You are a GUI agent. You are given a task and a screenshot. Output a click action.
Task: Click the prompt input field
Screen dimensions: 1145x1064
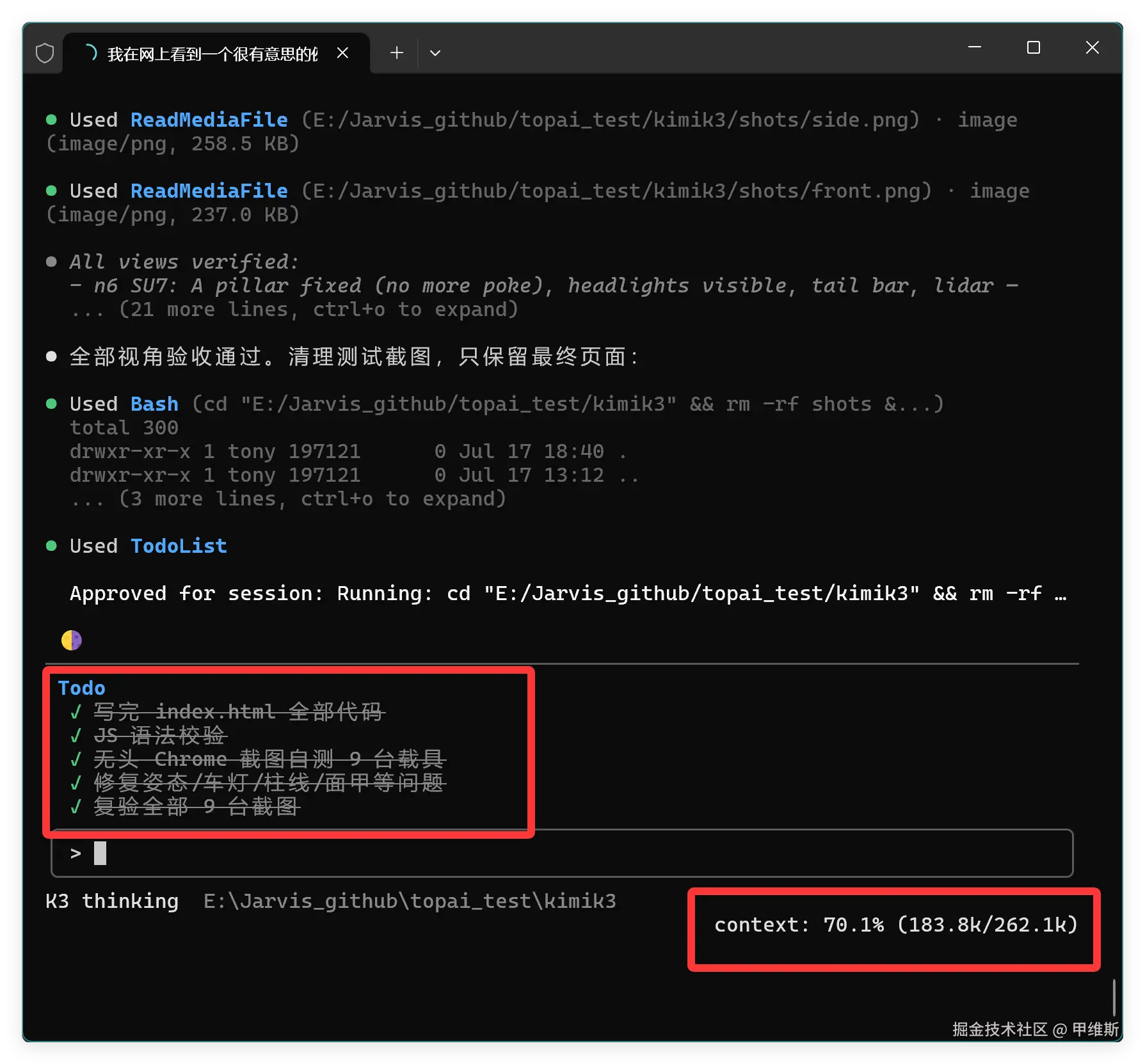pyautogui.click(x=562, y=854)
